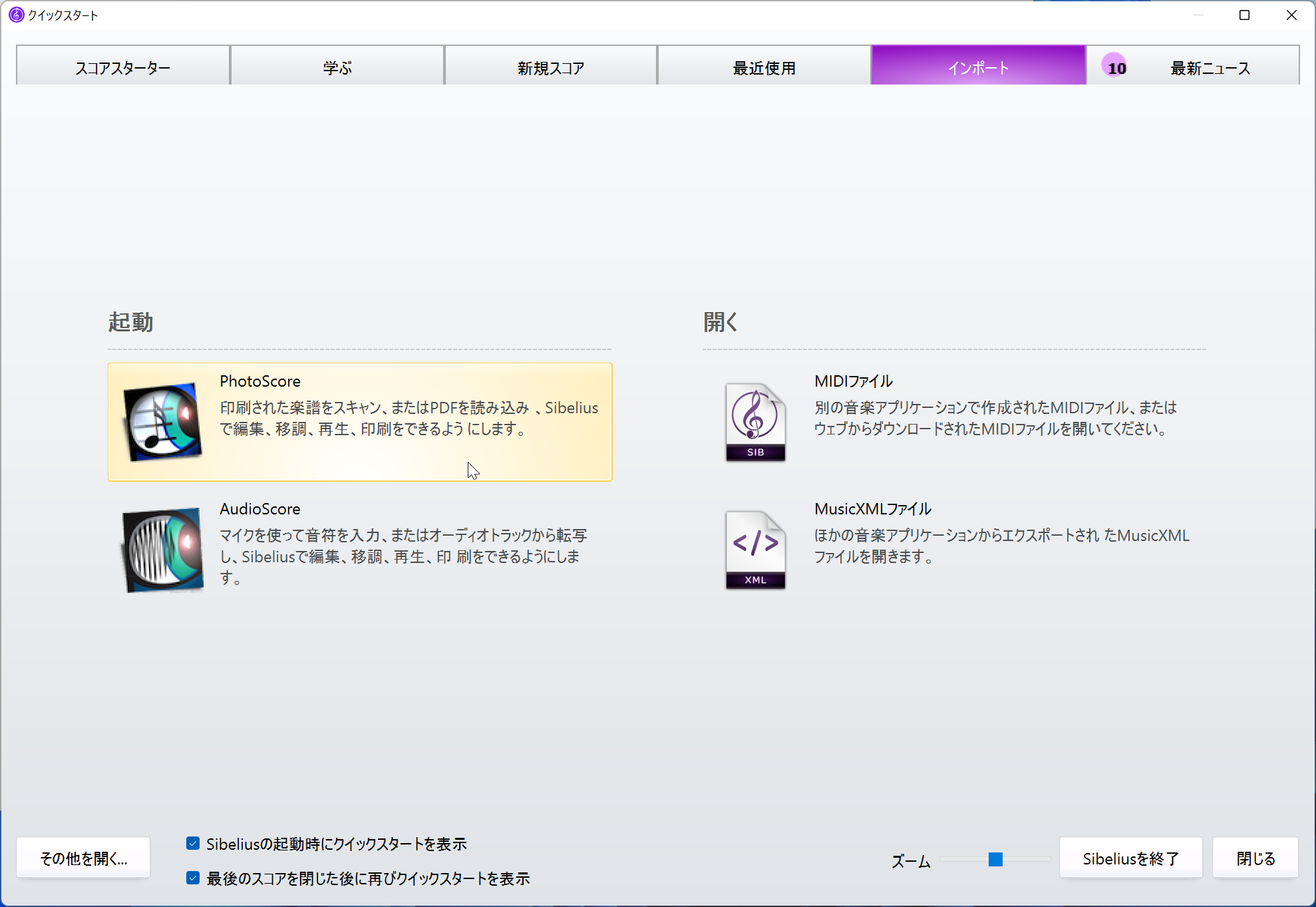This screenshot has height=907, width=1316.
Task: Open MusicXML file using XML icon
Action: (x=755, y=550)
